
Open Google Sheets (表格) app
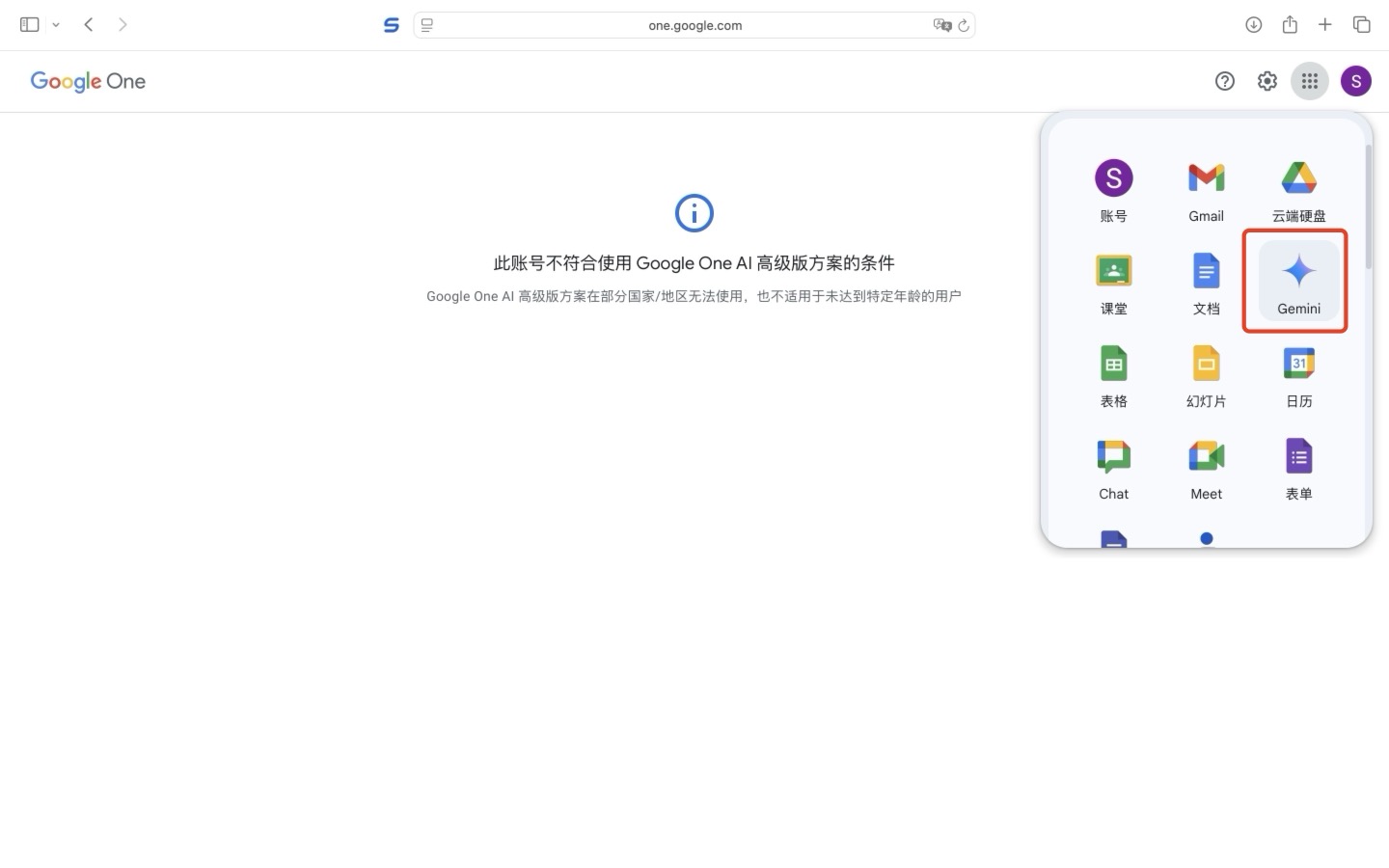(x=1113, y=375)
